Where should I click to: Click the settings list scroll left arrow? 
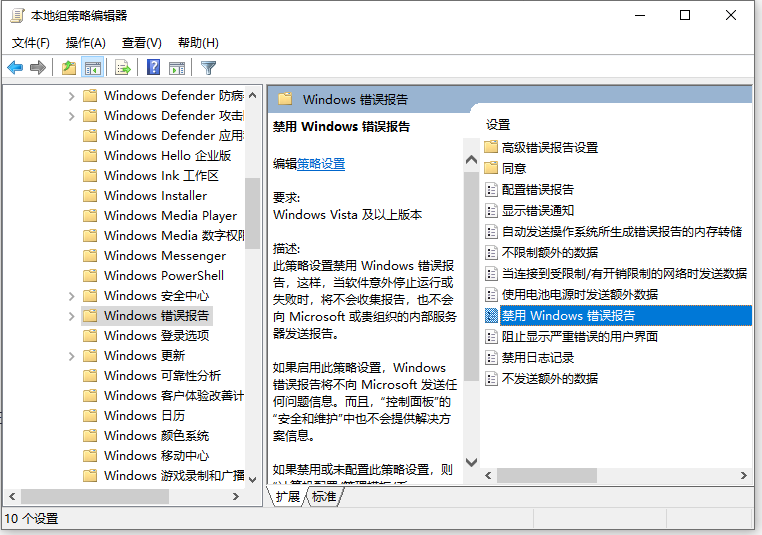(x=488, y=475)
